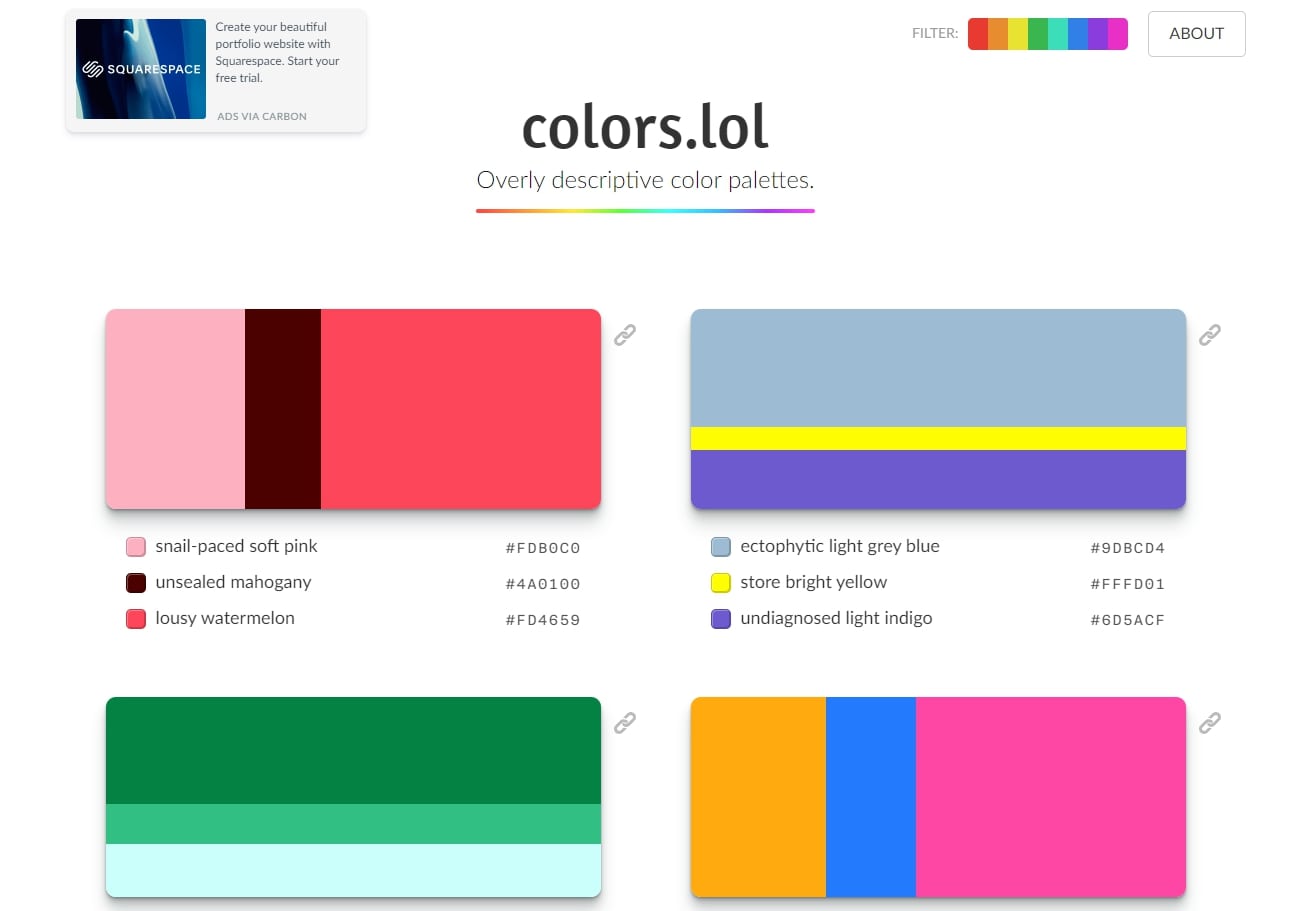Click the name undiagnosed light indigo
1304x911 pixels.
[836, 618]
